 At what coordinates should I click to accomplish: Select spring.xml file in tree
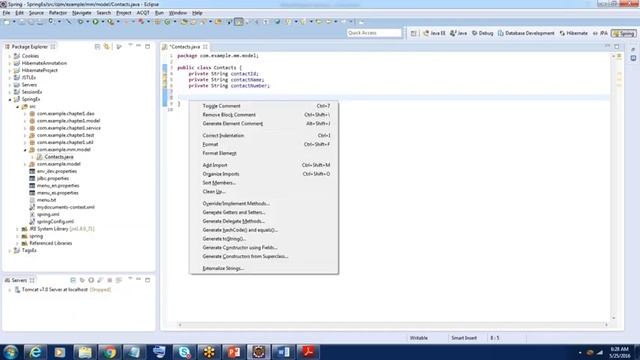pos(48,214)
